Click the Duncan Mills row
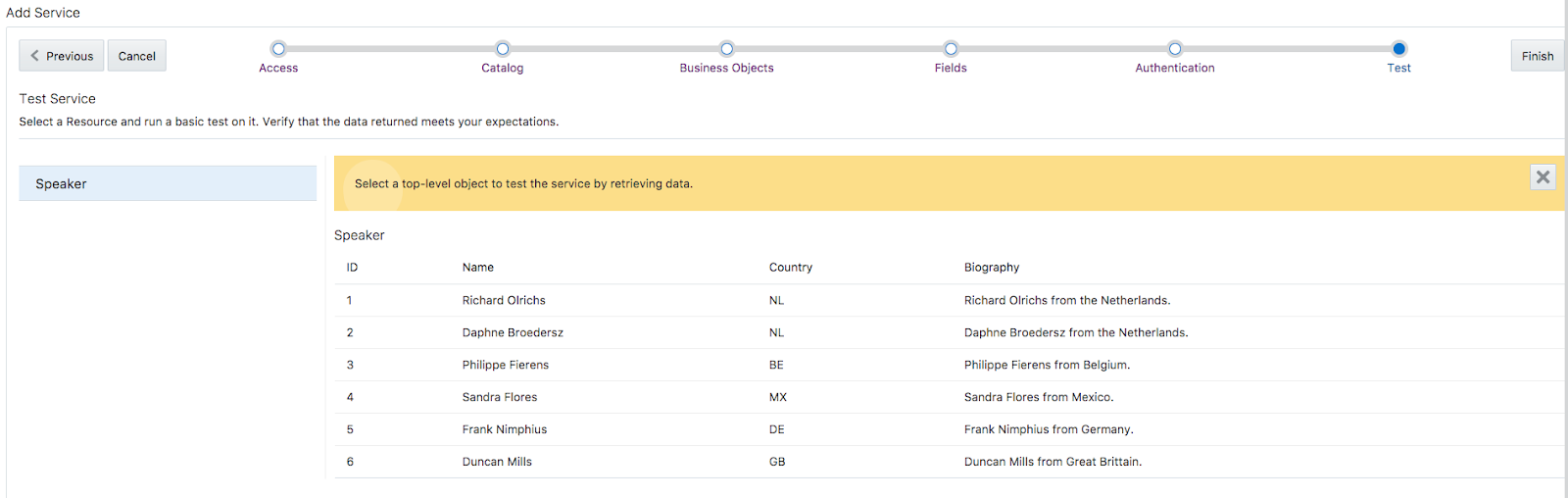 pos(949,462)
